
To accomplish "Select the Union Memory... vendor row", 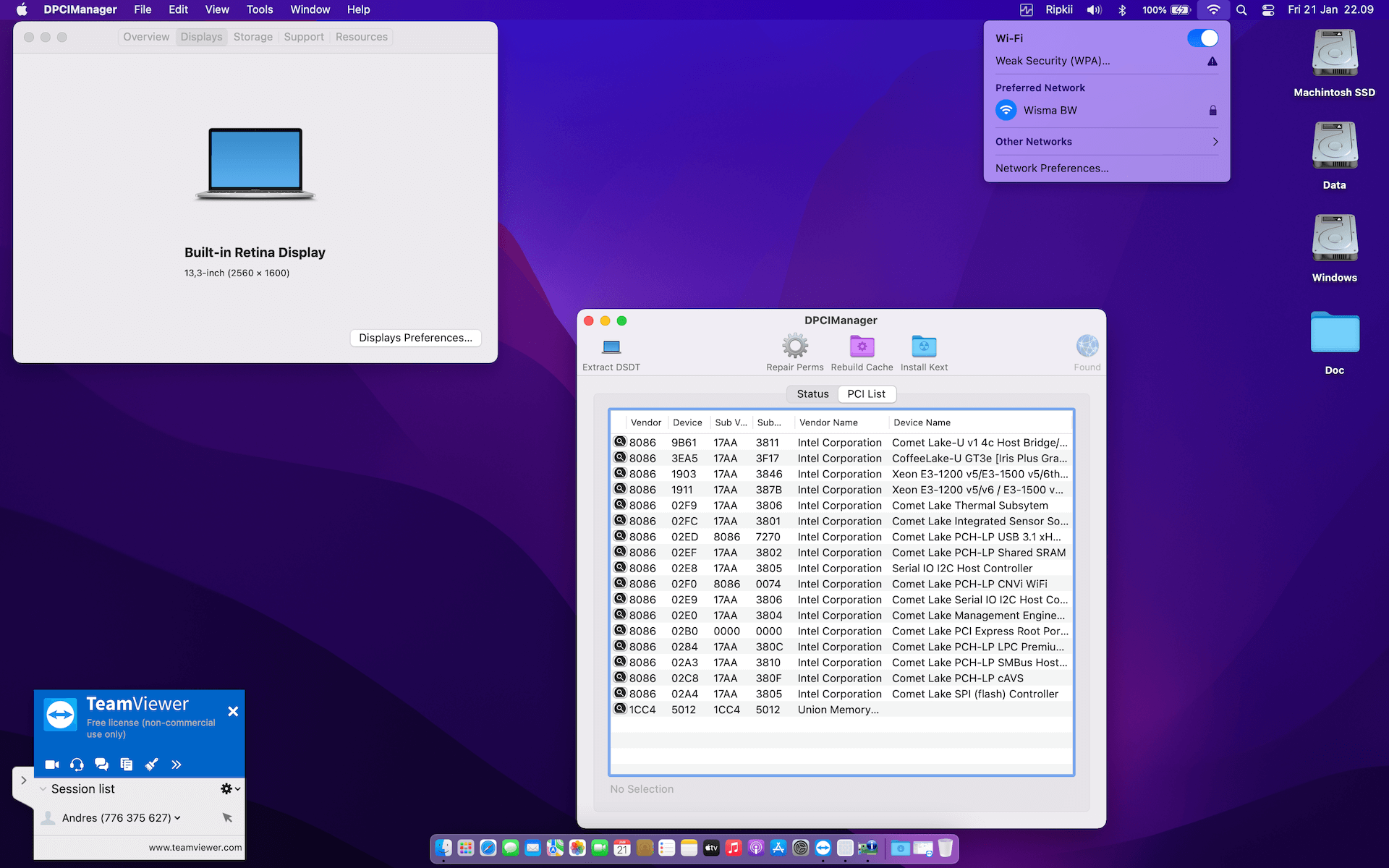I will [841, 710].
